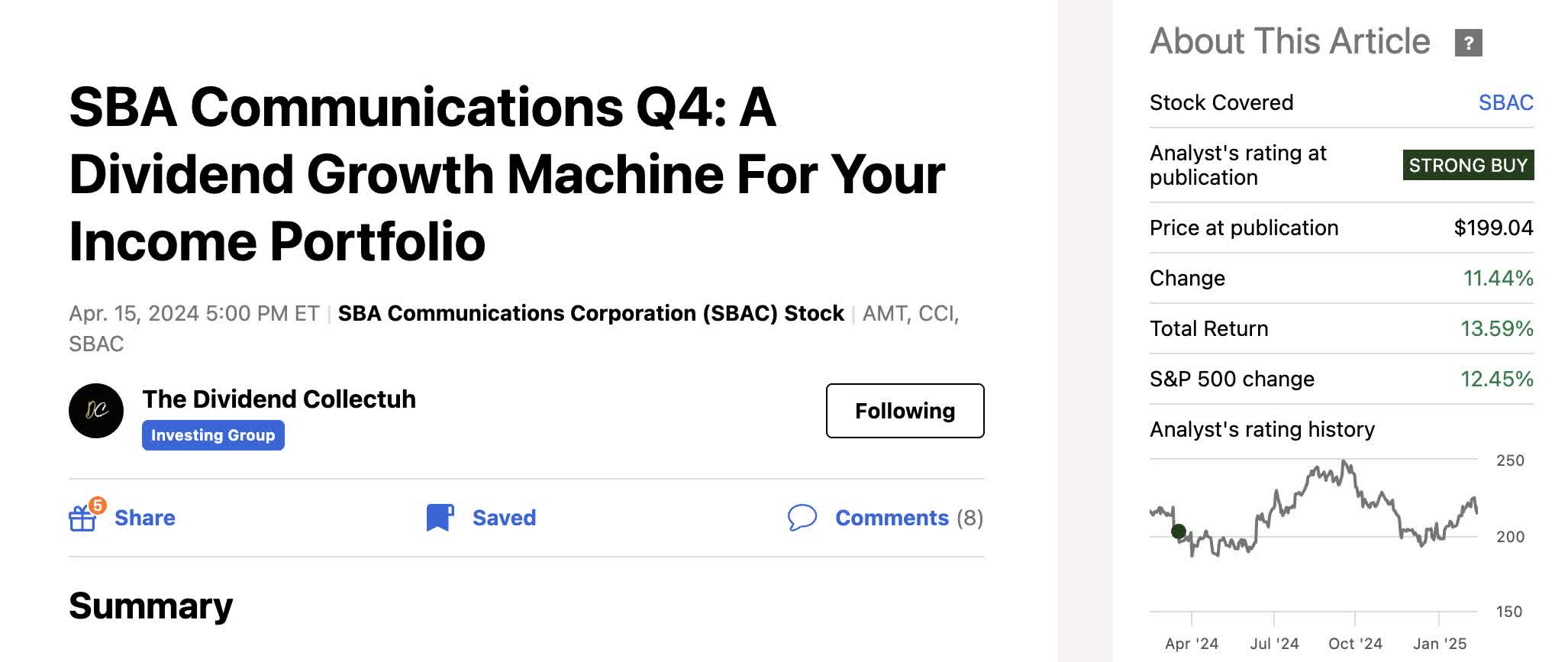1568x662 pixels.
Task: Open SBA Communications Corporation (SBAC) Stock link
Action: pos(591,314)
